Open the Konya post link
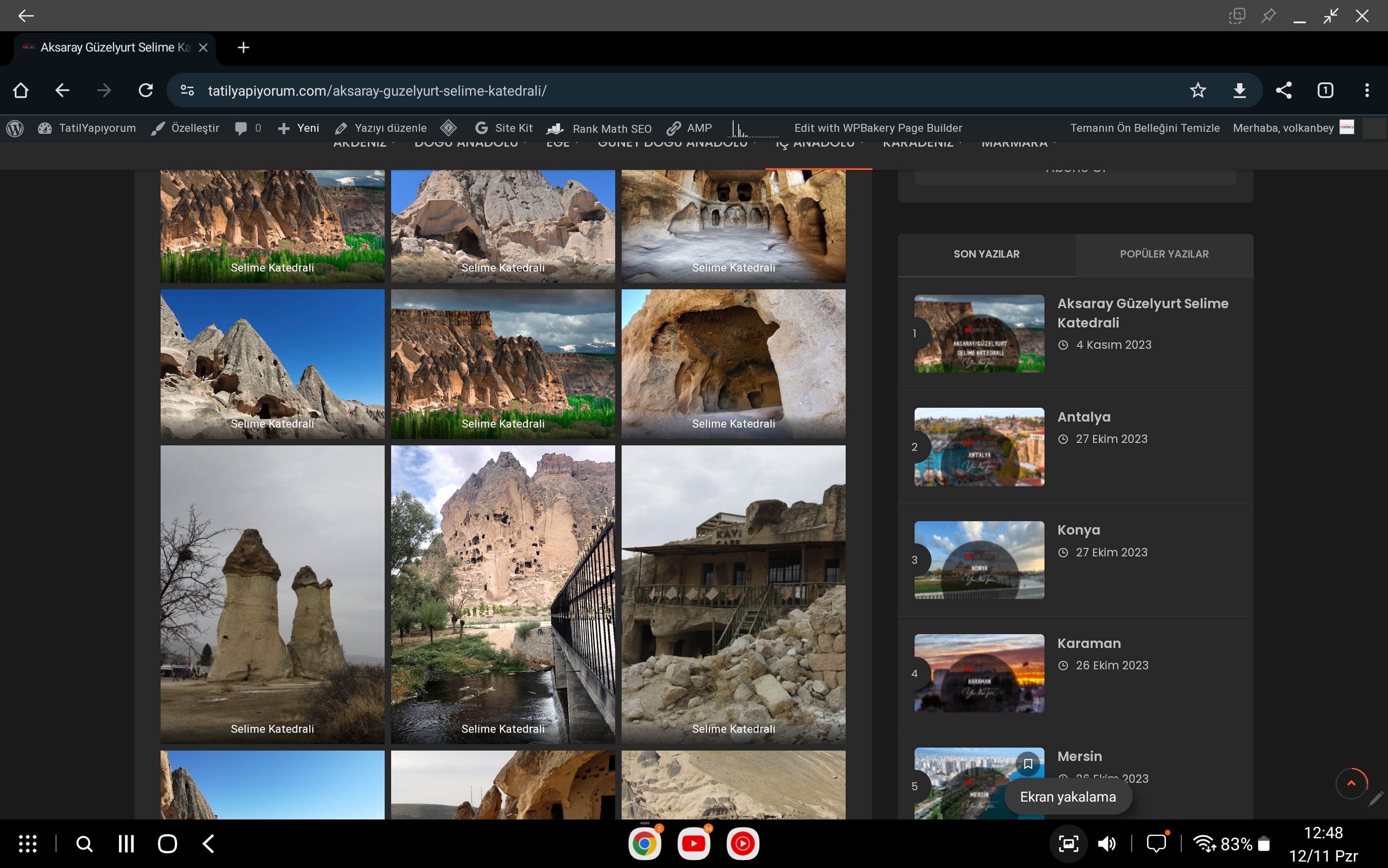 (x=1079, y=530)
